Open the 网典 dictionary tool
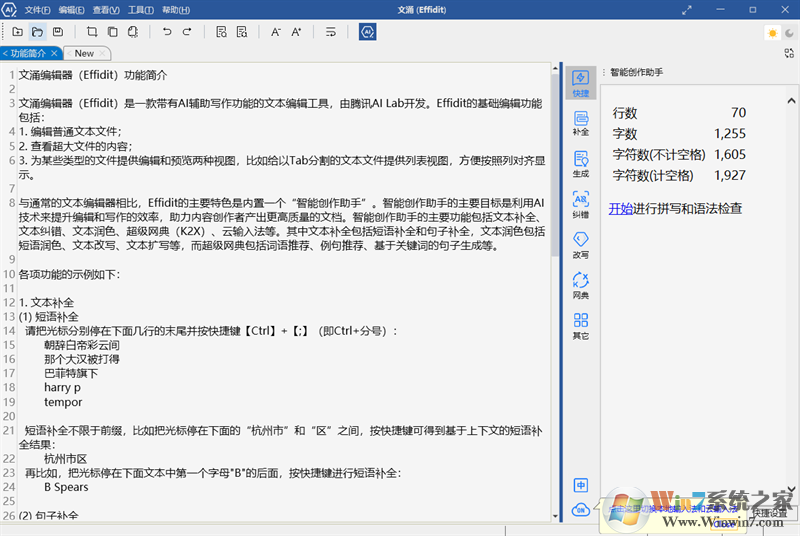 [x=580, y=286]
